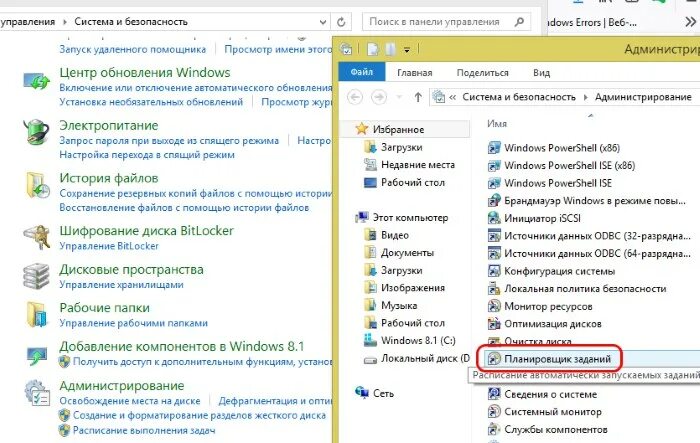Click the Системный монитор icon

[494, 412]
